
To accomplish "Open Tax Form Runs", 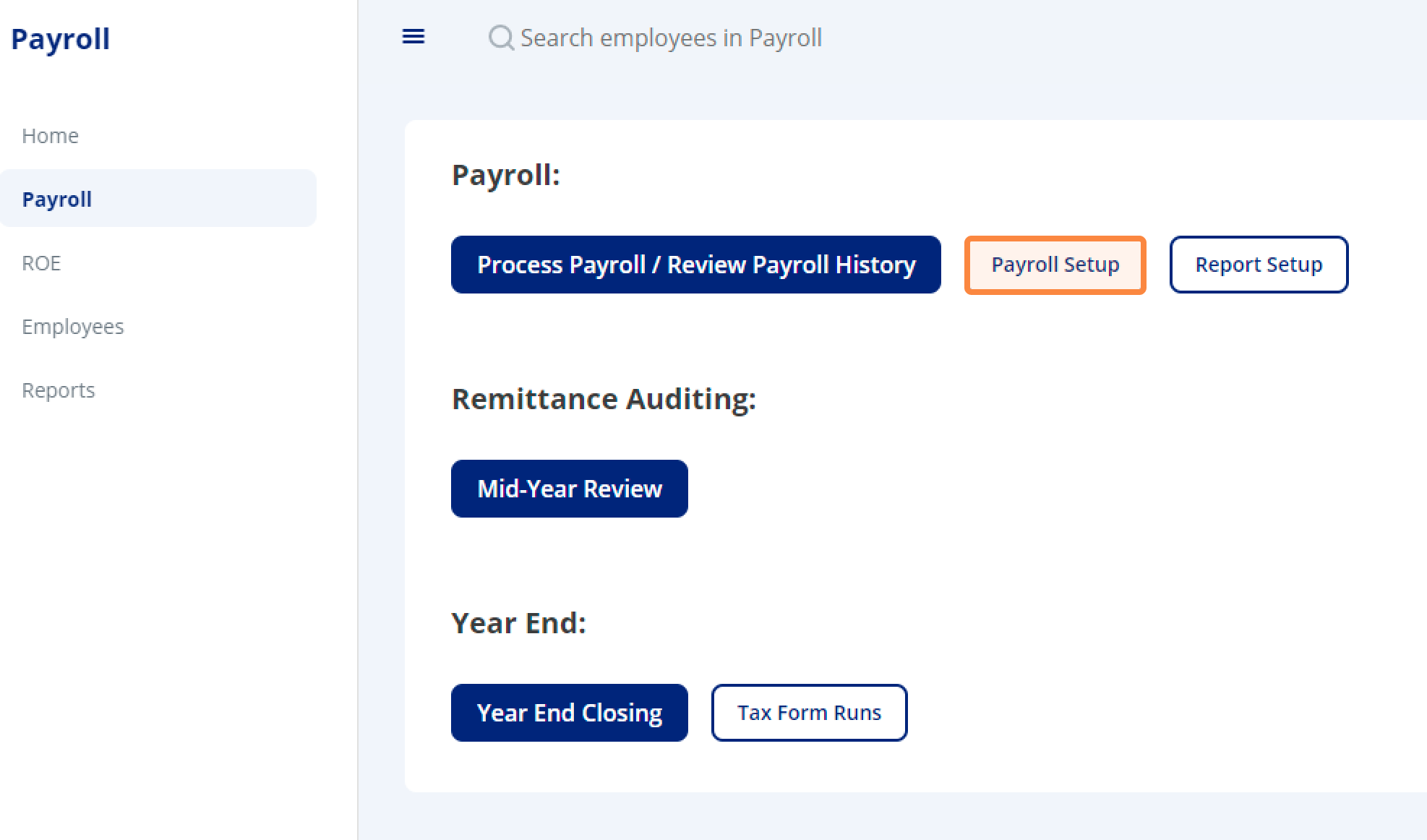I will (810, 713).
